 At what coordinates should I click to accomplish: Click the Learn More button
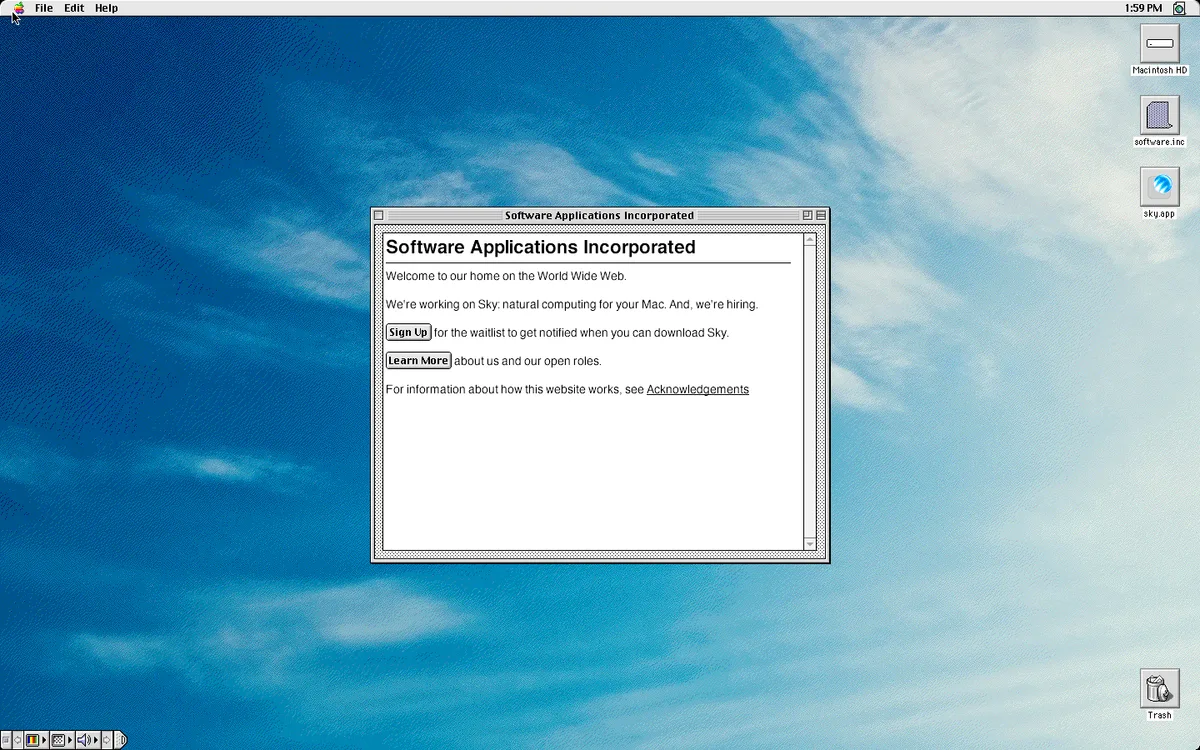point(418,360)
